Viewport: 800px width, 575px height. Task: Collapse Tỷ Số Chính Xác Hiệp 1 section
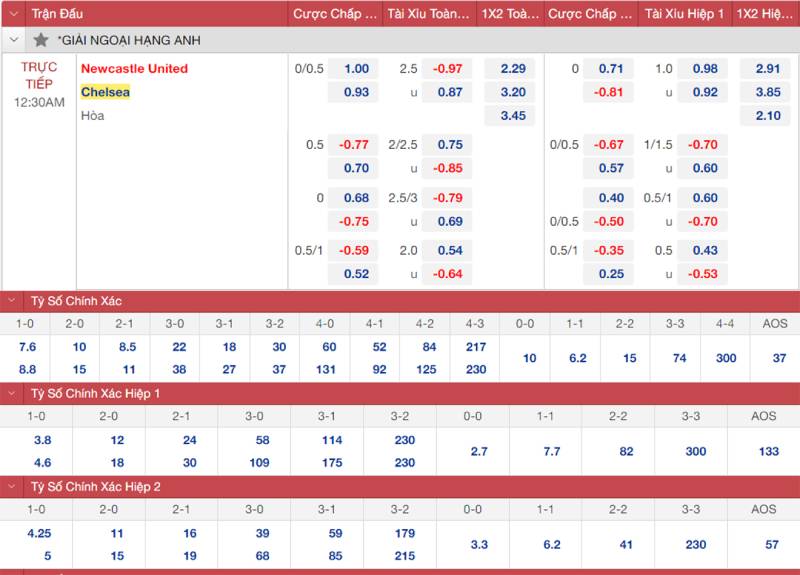click(13, 394)
